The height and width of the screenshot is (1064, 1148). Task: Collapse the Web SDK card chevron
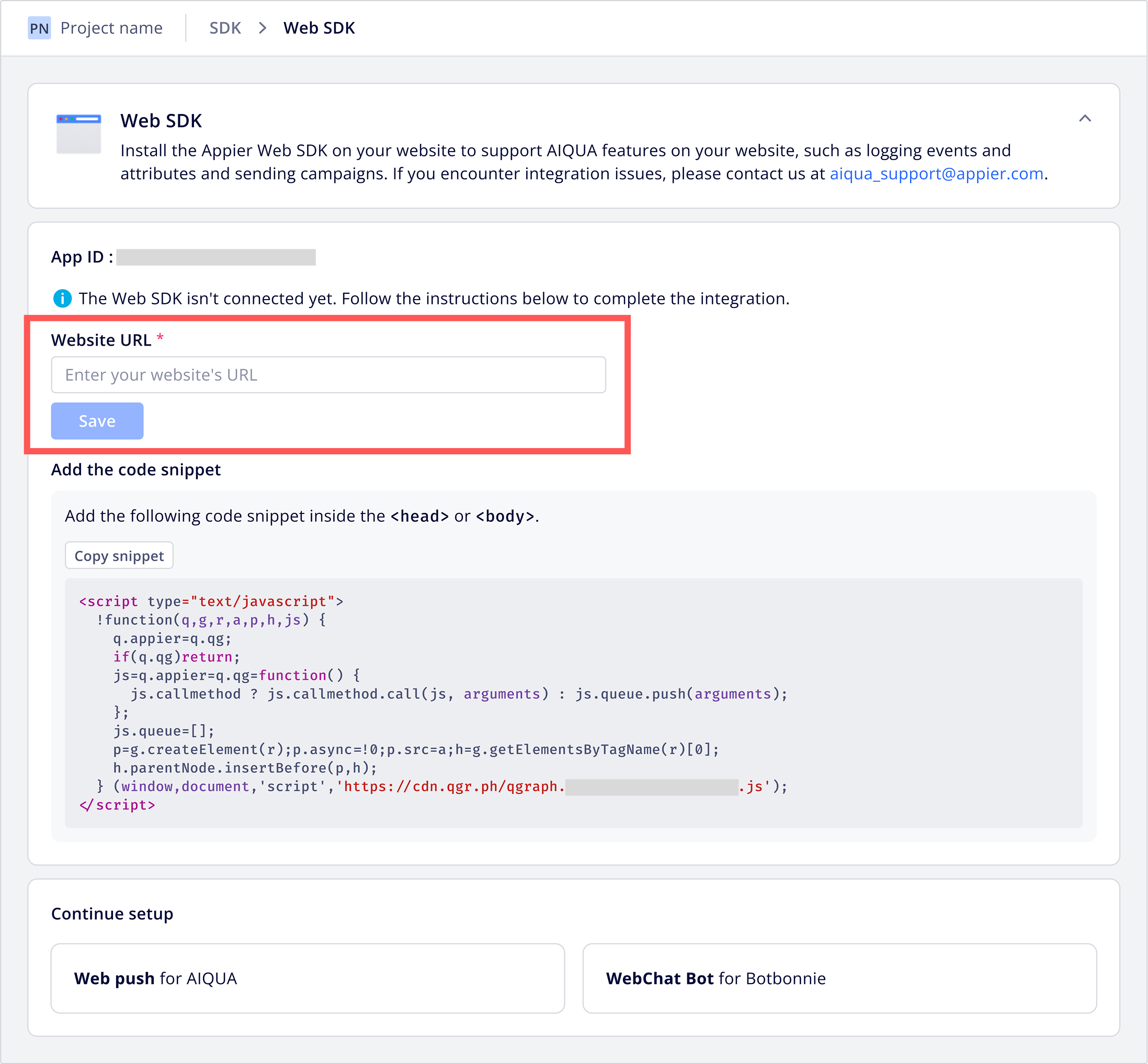1085,119
